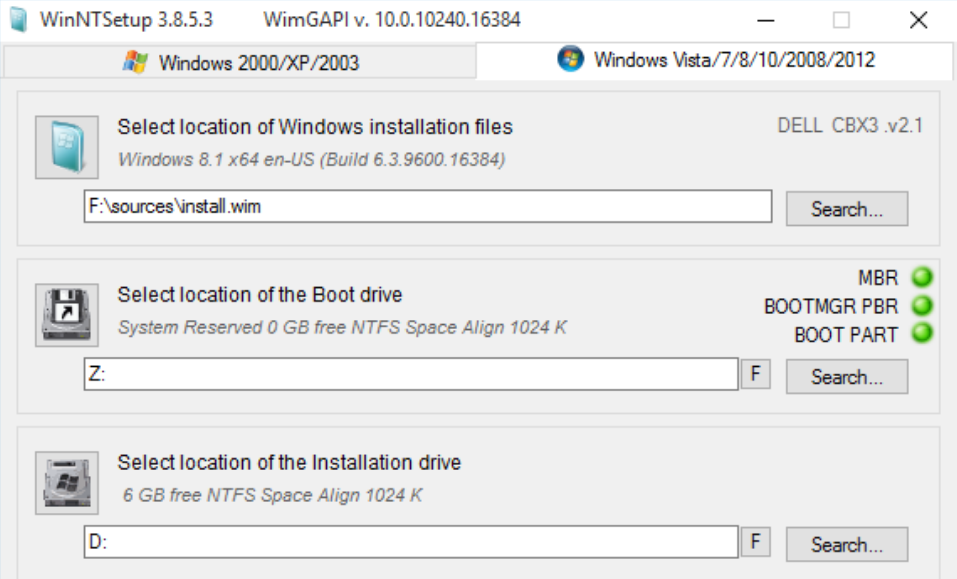This screenshot has height=579, width=957.
Task: Click the WinNTSetup icon in the title bar
Action: 17,17
